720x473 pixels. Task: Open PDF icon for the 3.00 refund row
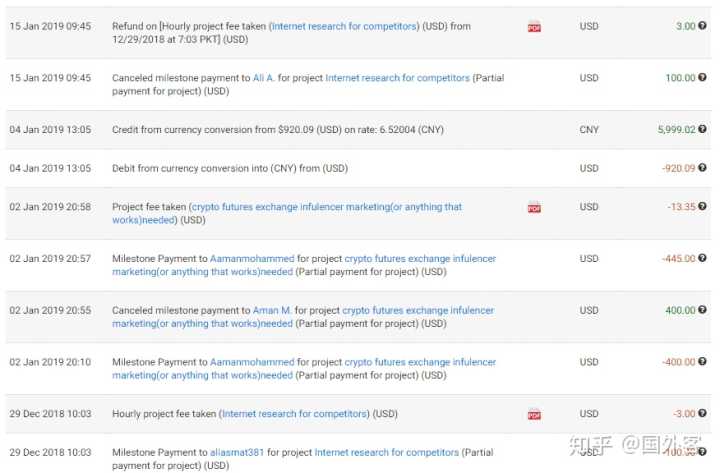pyautogui.click(x=534, y=26)
